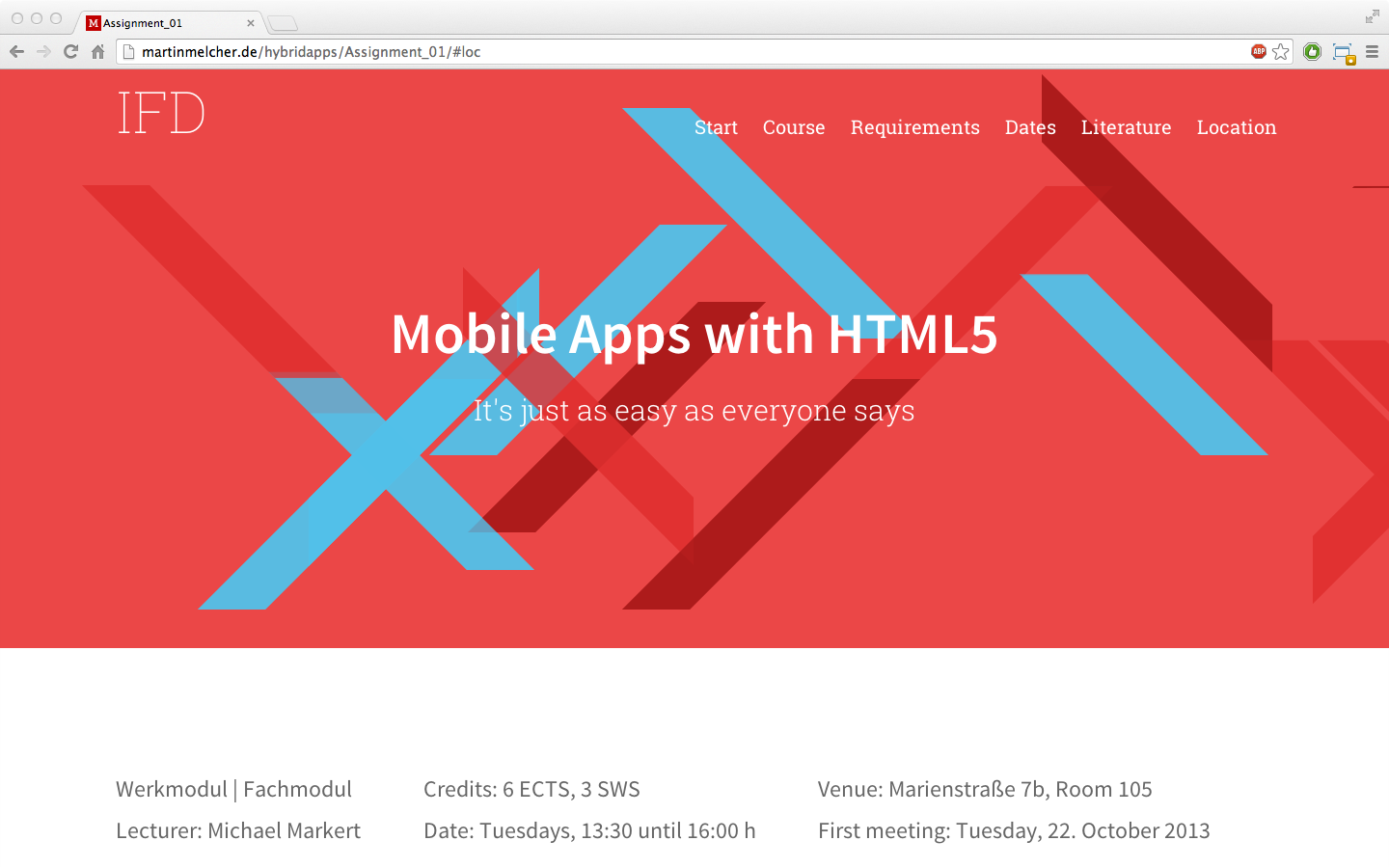
Task: Go to the browser home page
Action: pyautogui.click(x=97, y=52)
